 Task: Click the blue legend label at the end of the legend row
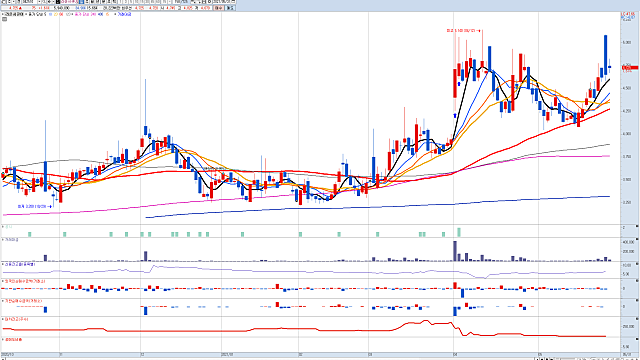coord(124,14)
